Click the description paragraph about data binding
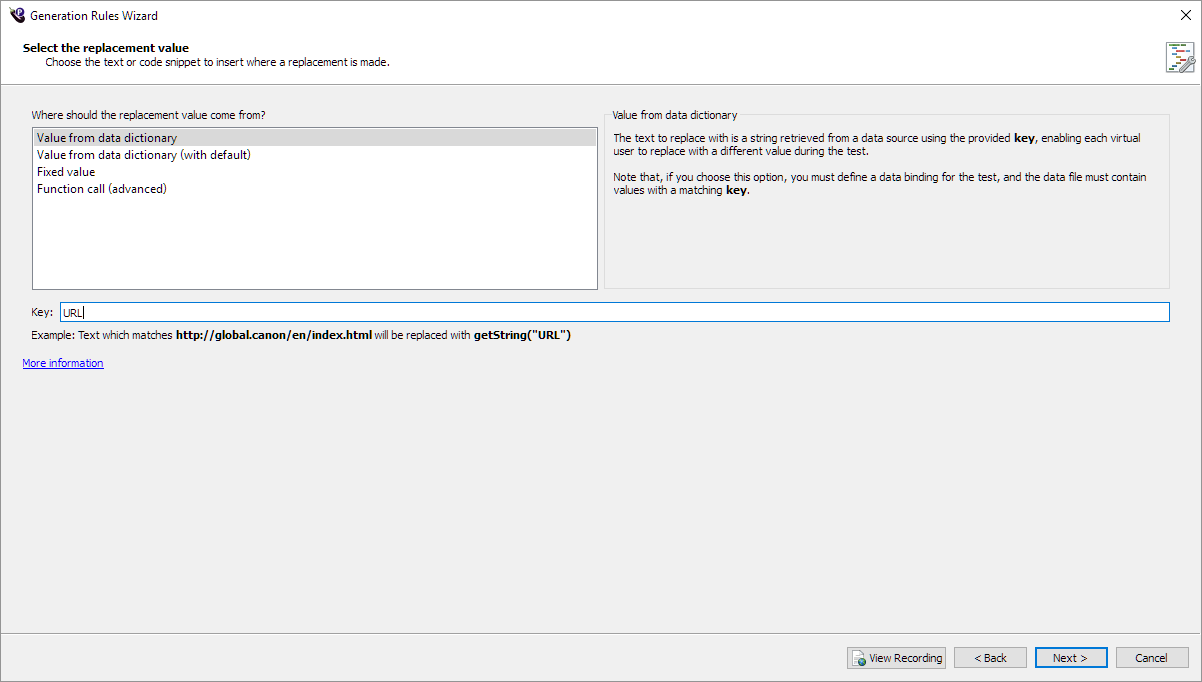 point(879,184)
